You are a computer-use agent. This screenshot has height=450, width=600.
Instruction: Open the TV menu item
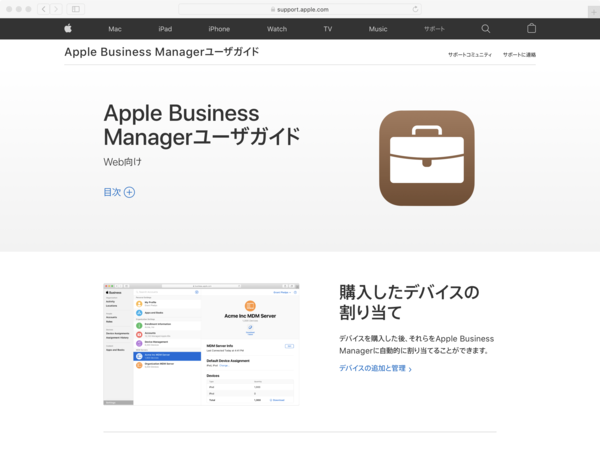coord(328,29)
